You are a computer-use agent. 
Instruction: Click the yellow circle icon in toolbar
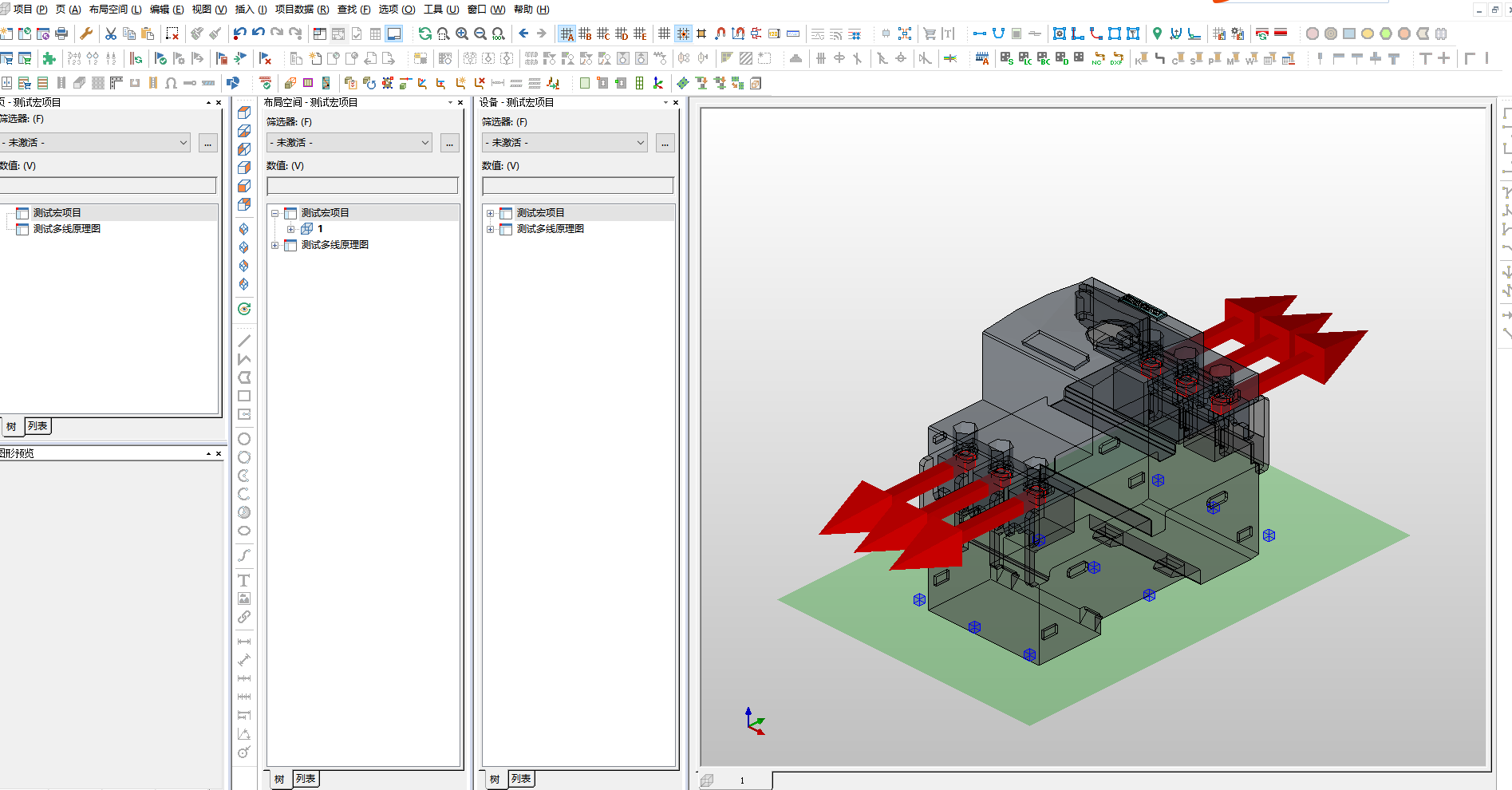1368,34
